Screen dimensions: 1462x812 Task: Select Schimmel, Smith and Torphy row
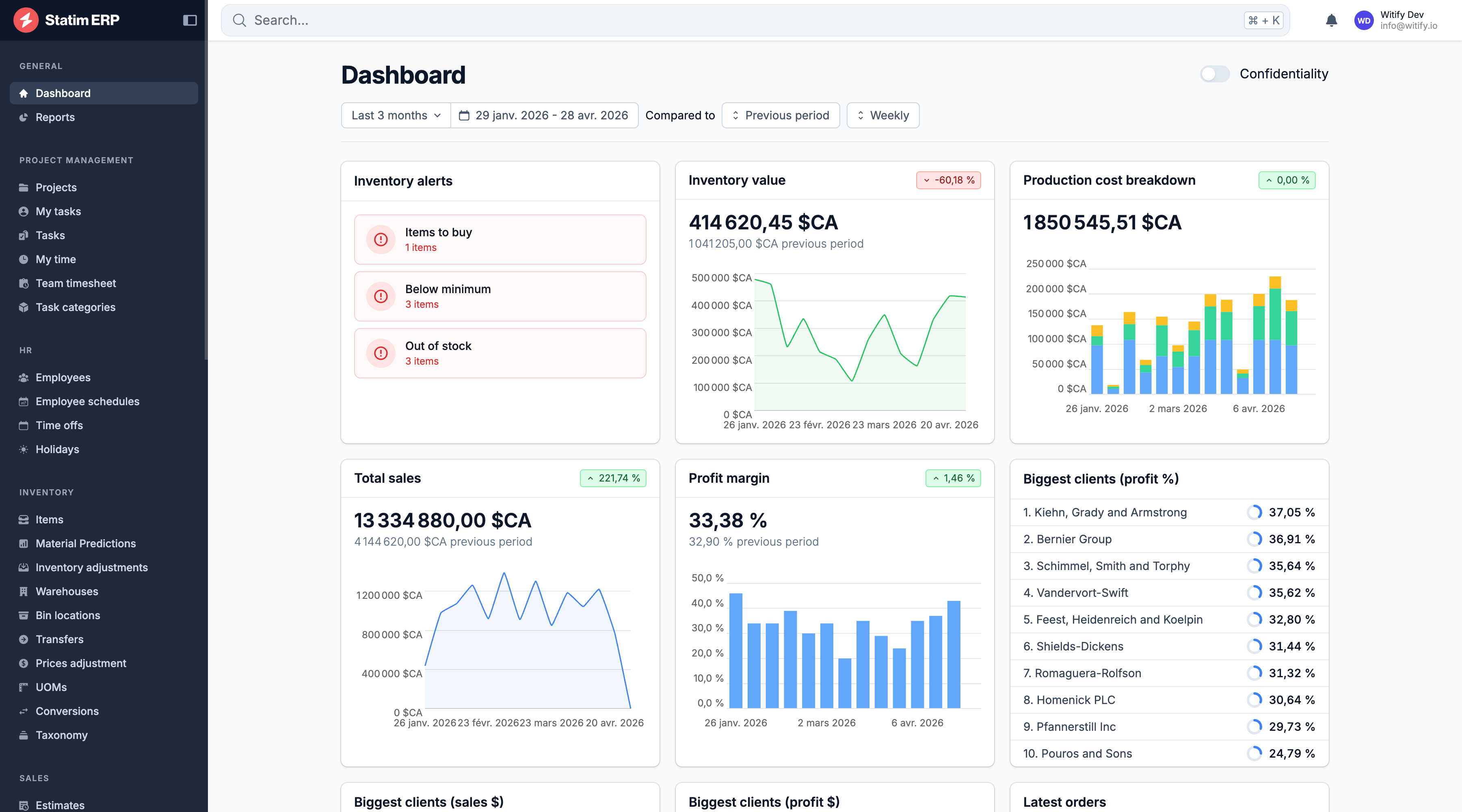[1169, 566]
